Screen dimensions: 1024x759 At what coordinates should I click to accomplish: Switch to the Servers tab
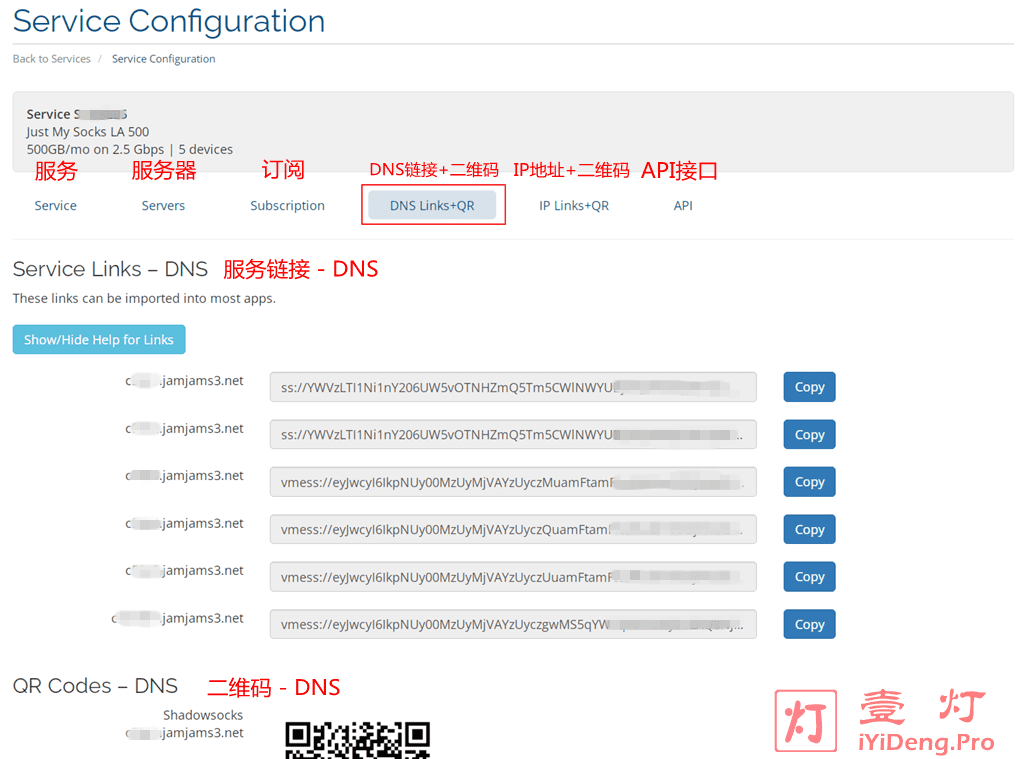click(x=163, y=206)
